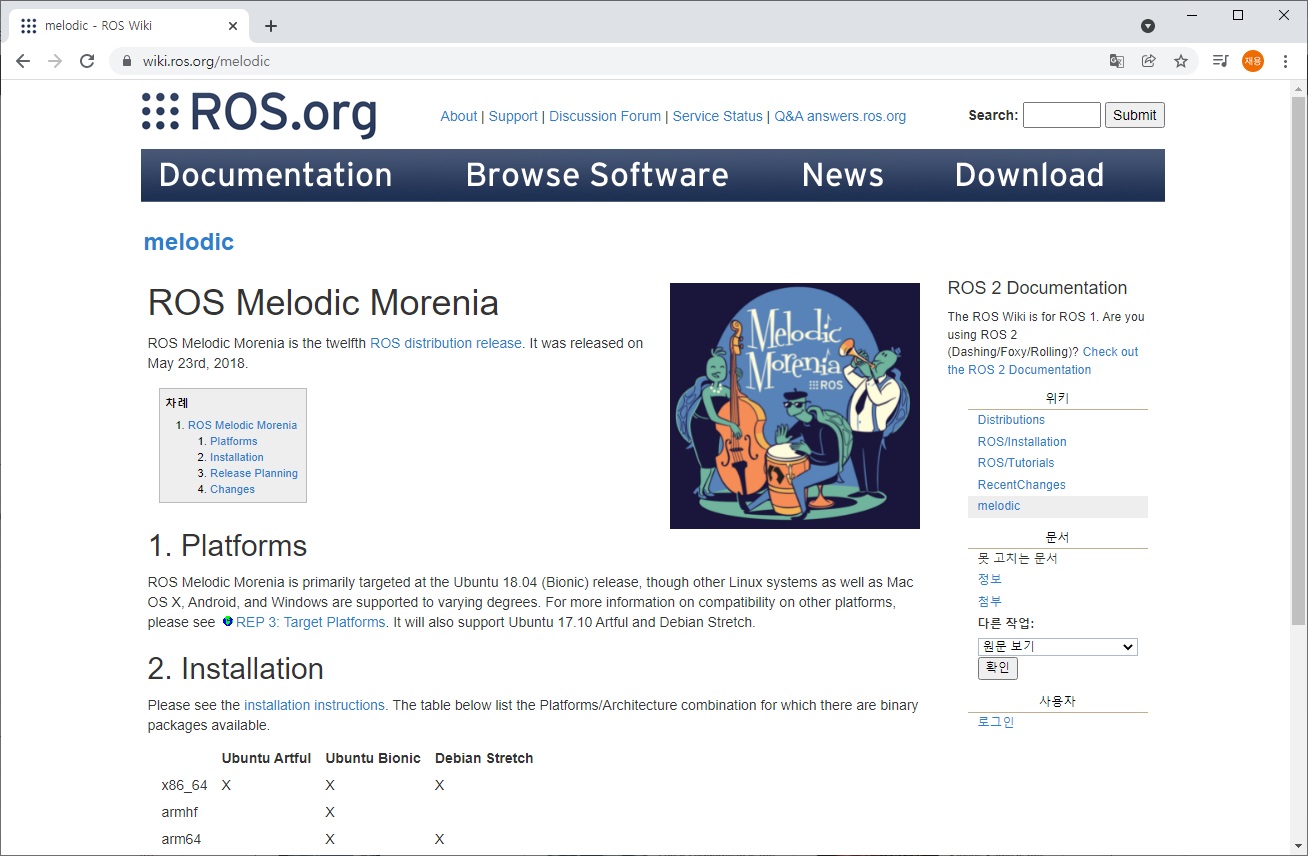This screenshot has height=856, width=1308.
Task: Click the 확인 button
Action: 997,668
